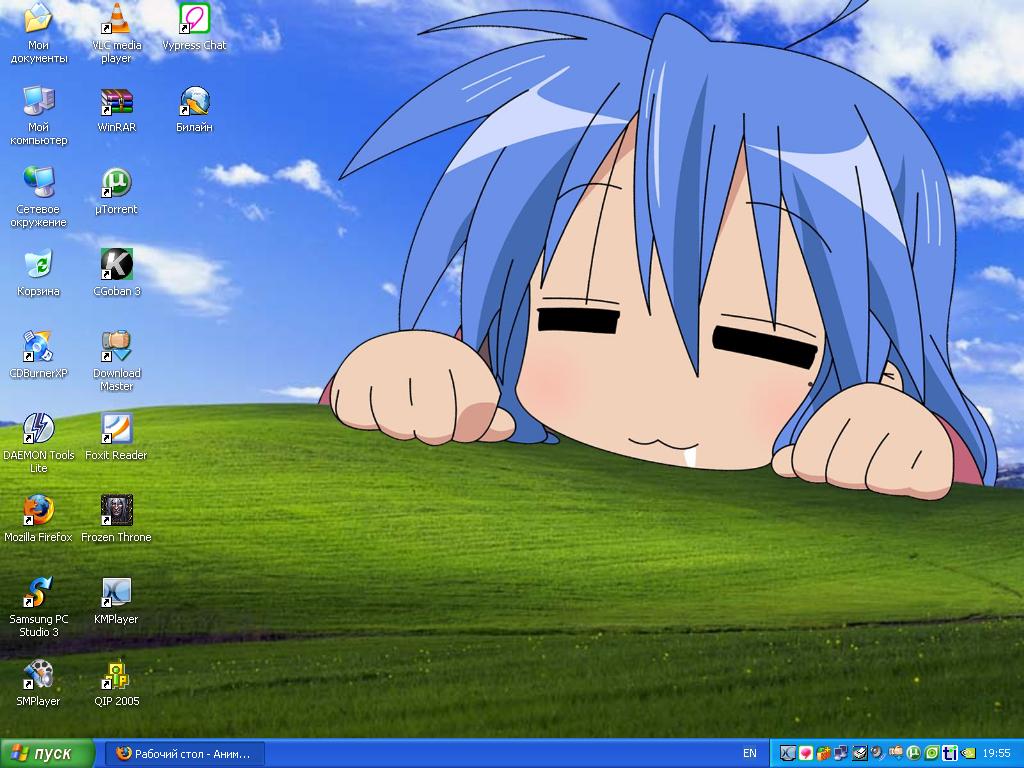The image size is (1024, 768).
Task: Select the KMPlayer desktop shortcut
Action: click(116, 601)
